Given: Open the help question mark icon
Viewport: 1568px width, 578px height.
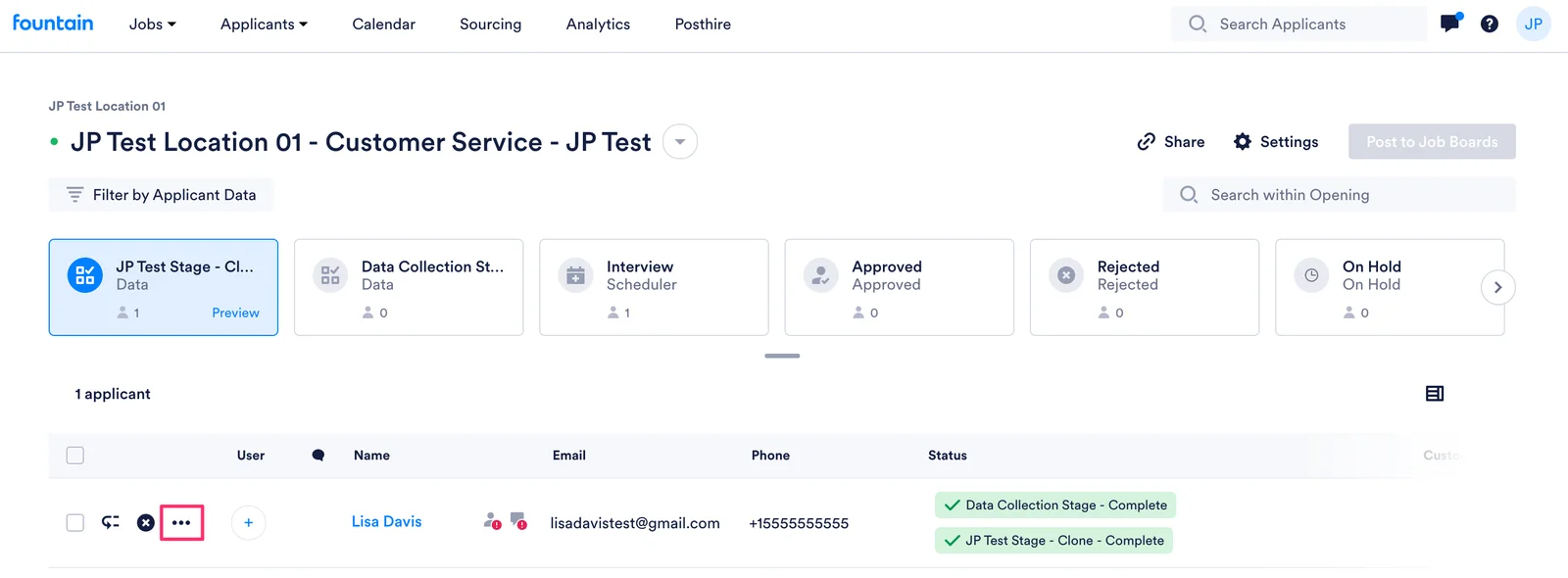Looking at the screenshot, I should point(1489,24).
